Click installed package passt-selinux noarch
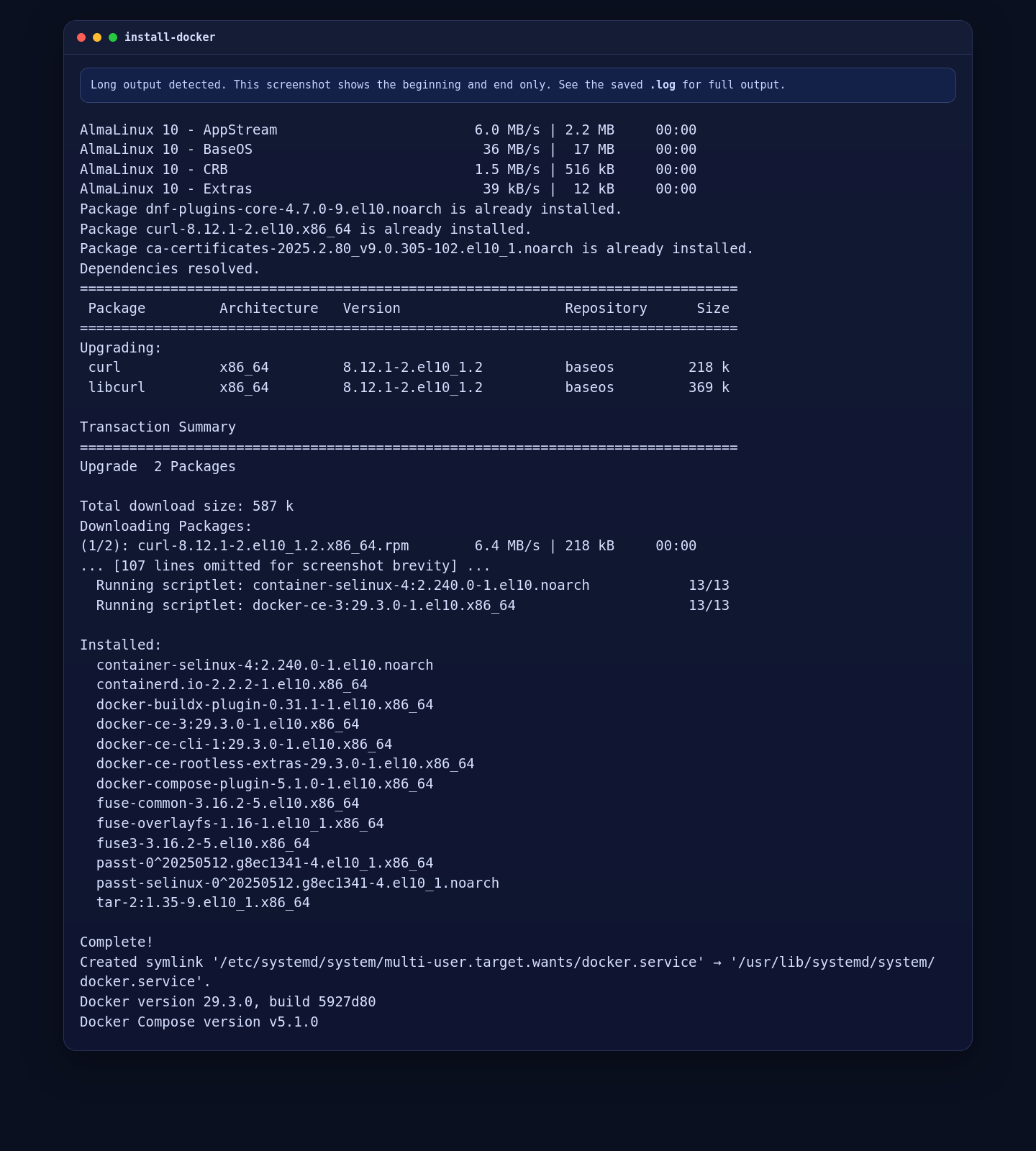Image resolution: width=1036 pixels, height=1151 pixels. click(x=298, y=883)
